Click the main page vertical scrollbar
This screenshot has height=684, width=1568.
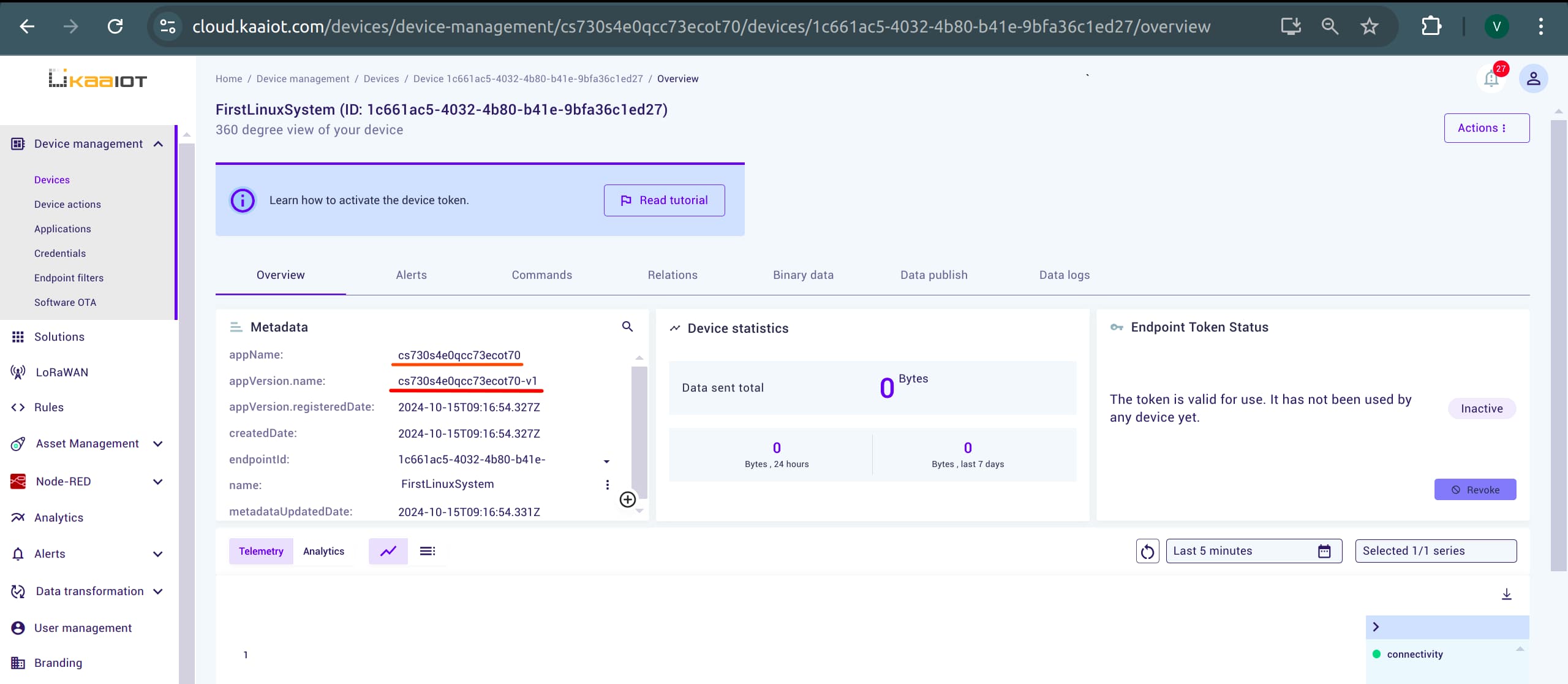(1558, 345)
